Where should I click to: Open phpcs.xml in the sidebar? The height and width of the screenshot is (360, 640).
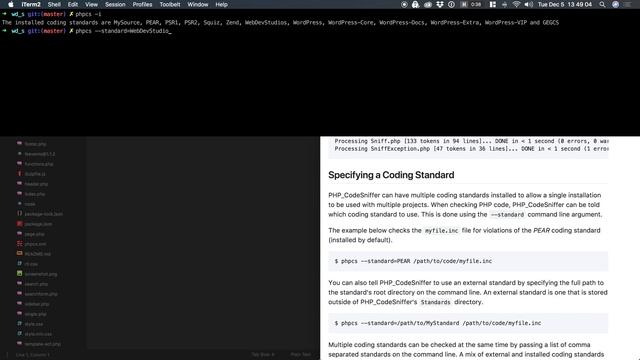point(36,244)
